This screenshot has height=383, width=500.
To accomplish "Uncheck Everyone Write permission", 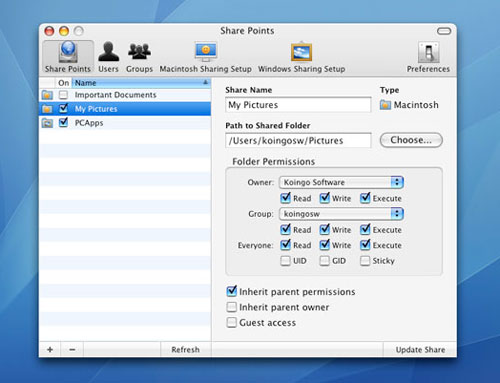I will [x=325, y=245].
